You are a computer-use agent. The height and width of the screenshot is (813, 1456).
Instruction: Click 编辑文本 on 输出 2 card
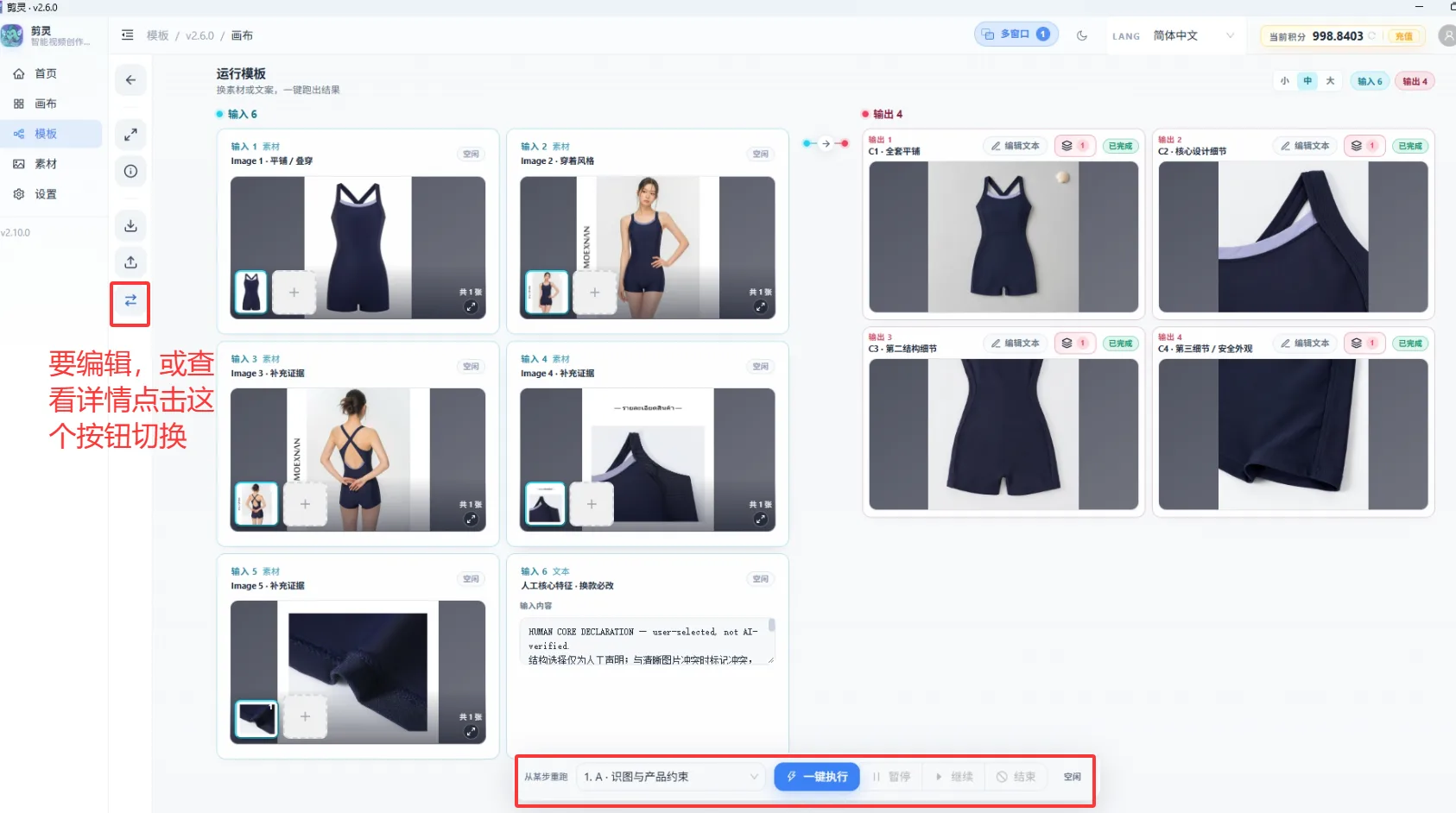[x=1304, y=146]
